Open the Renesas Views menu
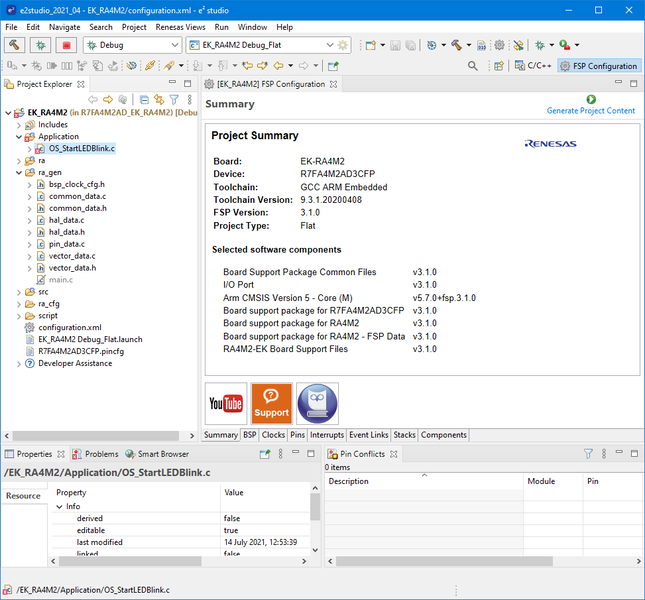Screen dimensions: 645x600 [180, 27]
